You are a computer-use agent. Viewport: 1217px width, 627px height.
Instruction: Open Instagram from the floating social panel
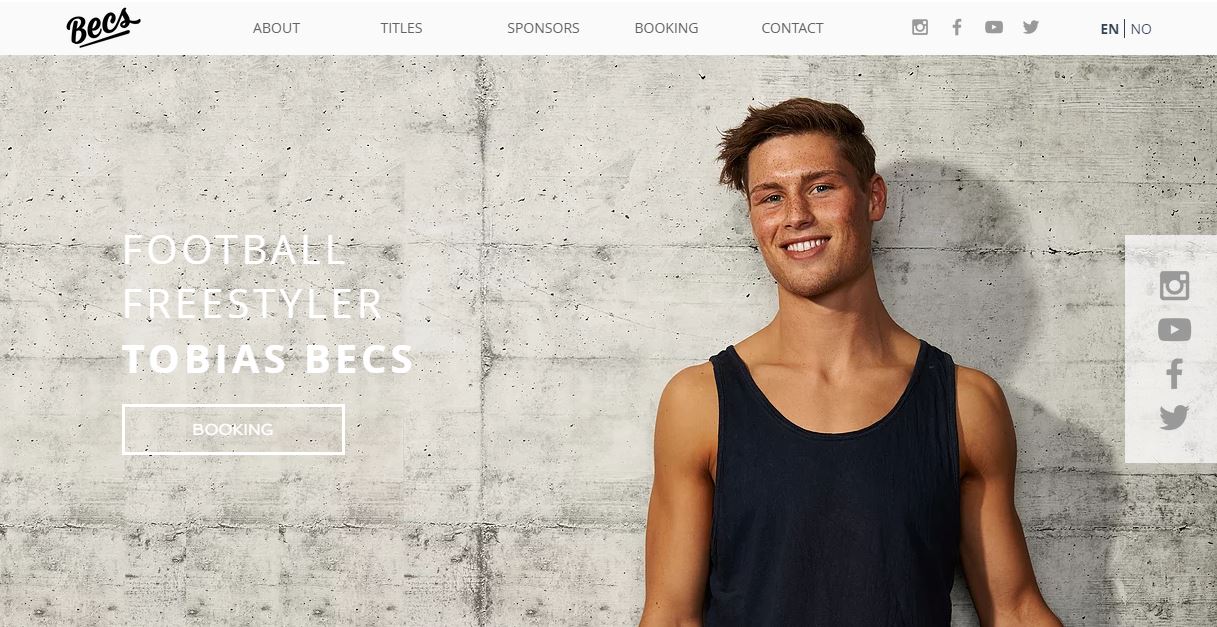[1174, 286]
